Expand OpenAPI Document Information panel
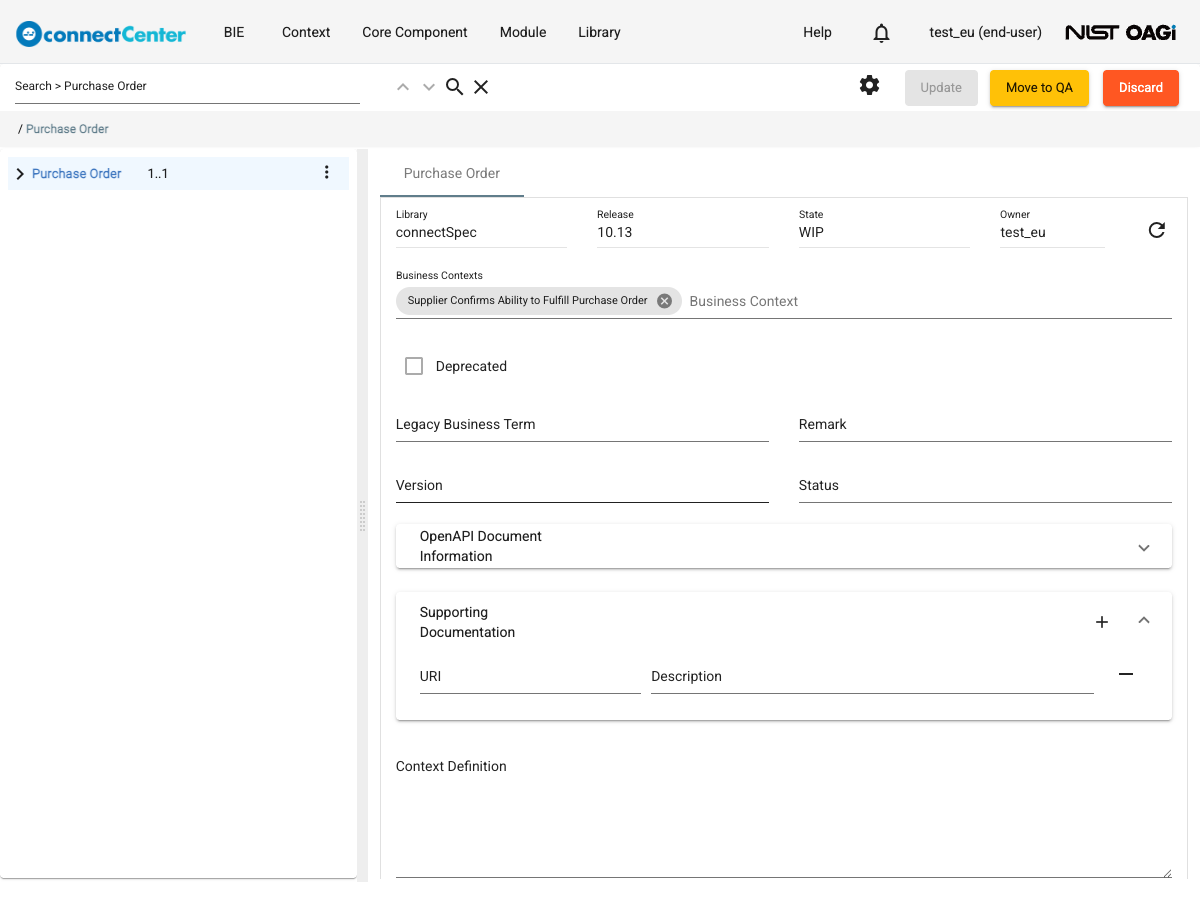The width and height of the screenshot is (1200, 913). point(1144,548)
